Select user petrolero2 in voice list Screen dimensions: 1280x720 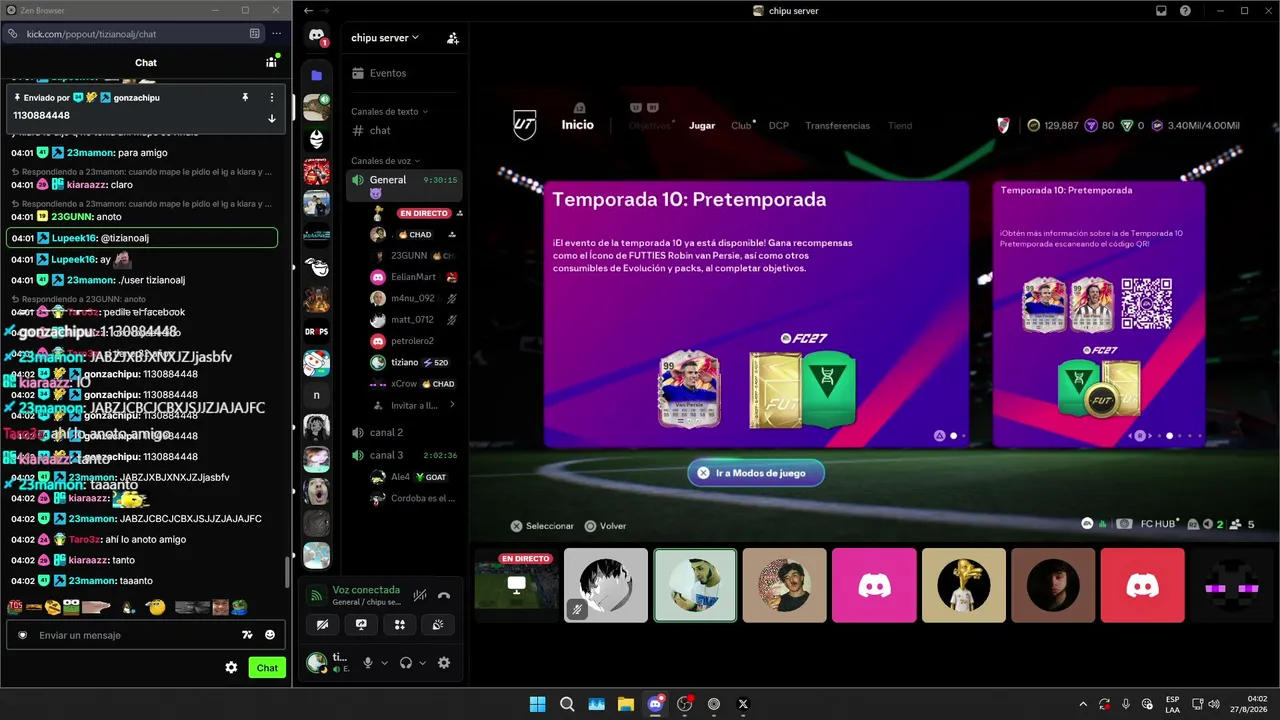point(412,341)
